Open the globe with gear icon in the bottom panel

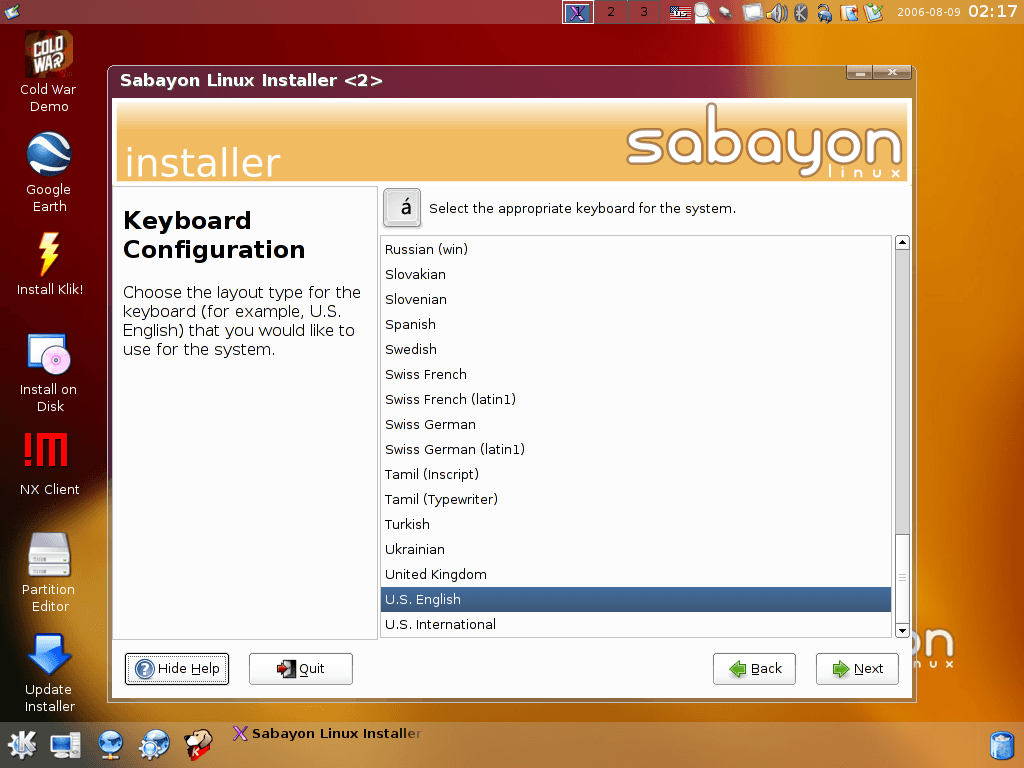pos(154,744)
